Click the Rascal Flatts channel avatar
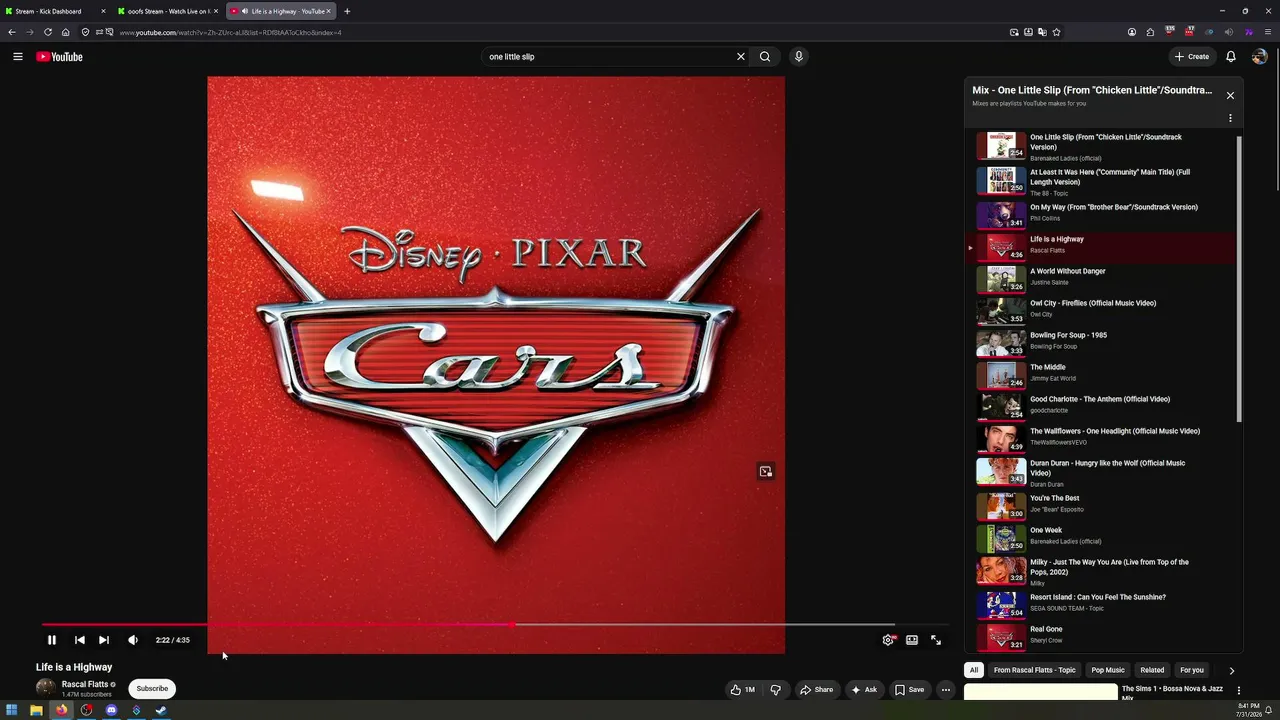Screen dimensions: 1280x720 tap(45, 688)
